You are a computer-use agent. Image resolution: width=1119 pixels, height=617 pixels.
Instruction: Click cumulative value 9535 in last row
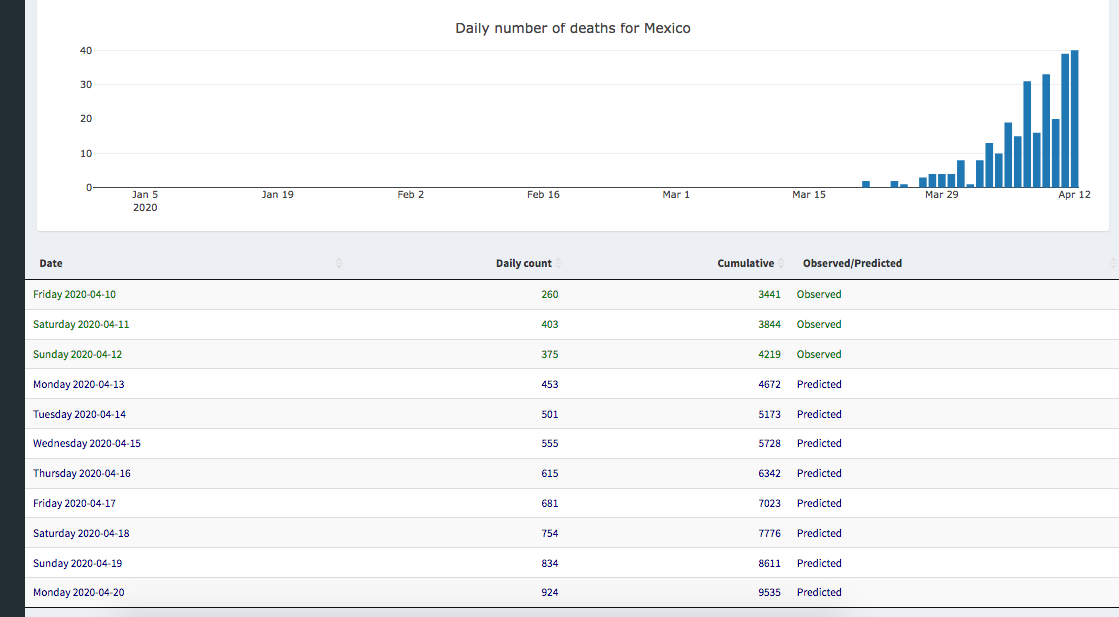pyautogui.click(x=769, y=593)
